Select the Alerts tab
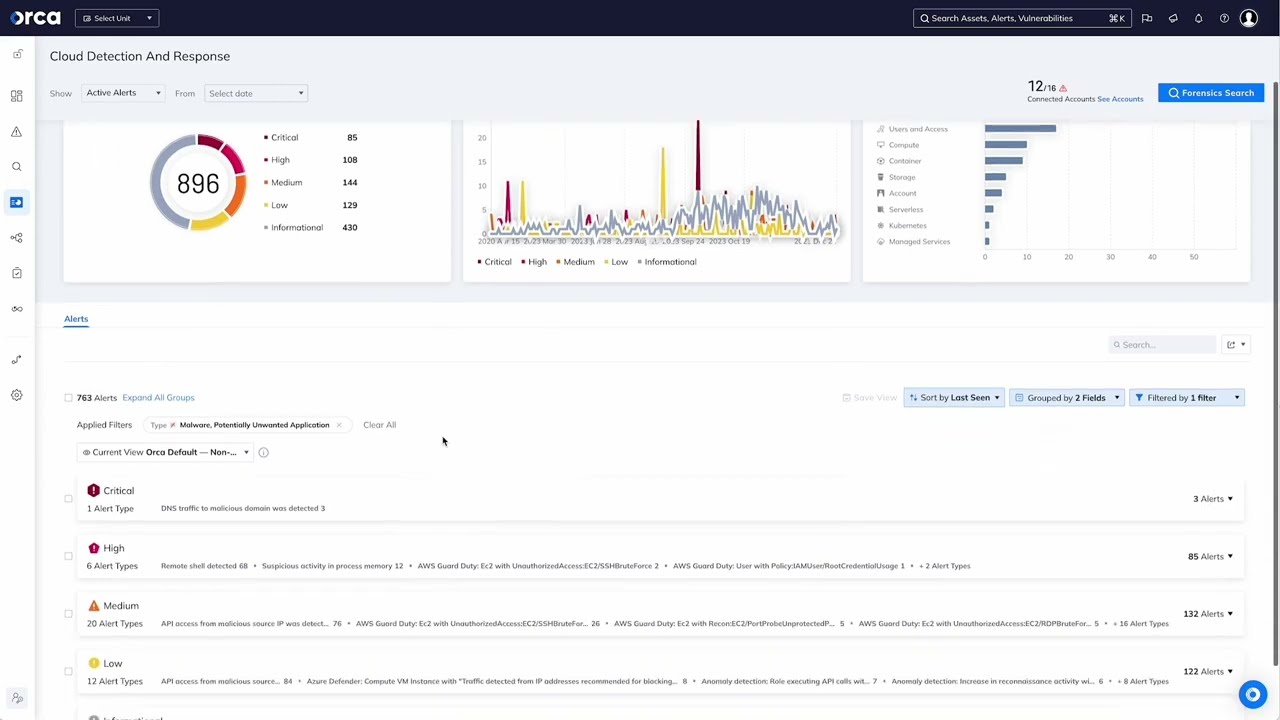The height and width of the screenshot is (720, 1280). tap(76, 319)
